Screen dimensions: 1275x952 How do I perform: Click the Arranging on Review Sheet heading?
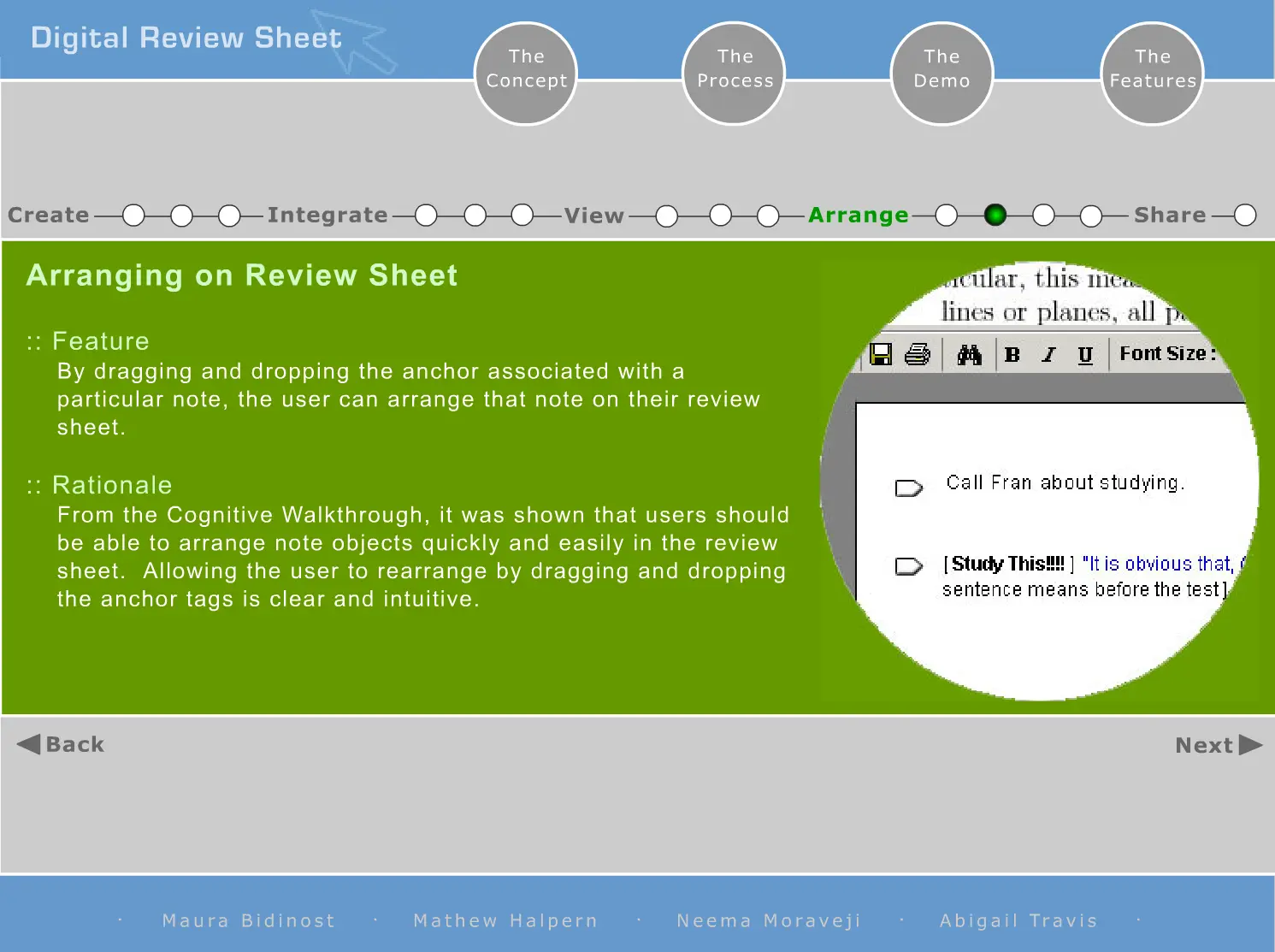click(x=242, y=275)
